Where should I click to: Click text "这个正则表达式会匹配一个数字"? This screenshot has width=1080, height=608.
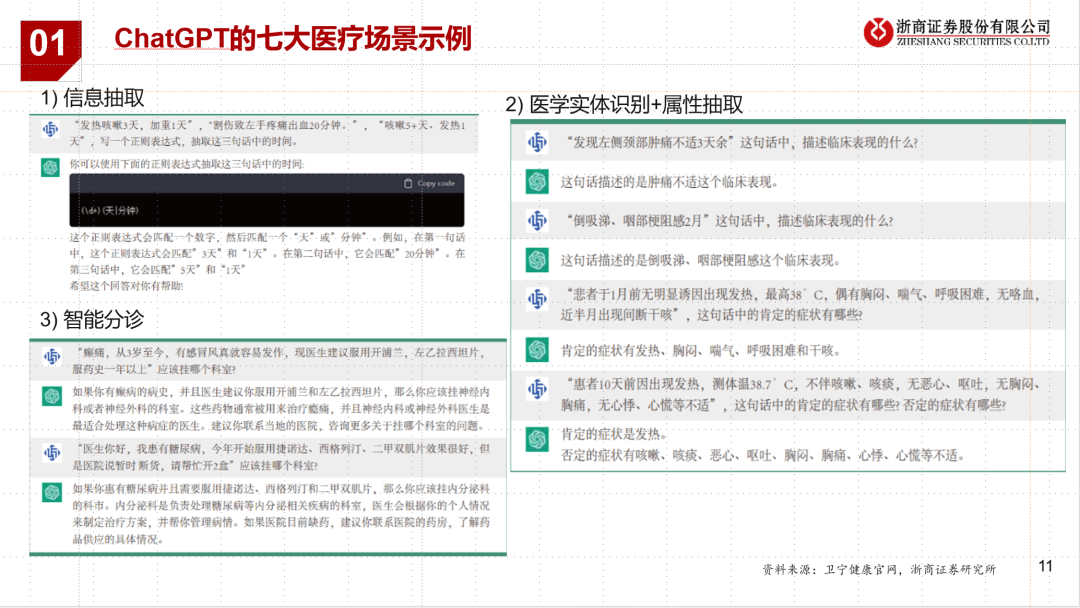click(141, 237)
